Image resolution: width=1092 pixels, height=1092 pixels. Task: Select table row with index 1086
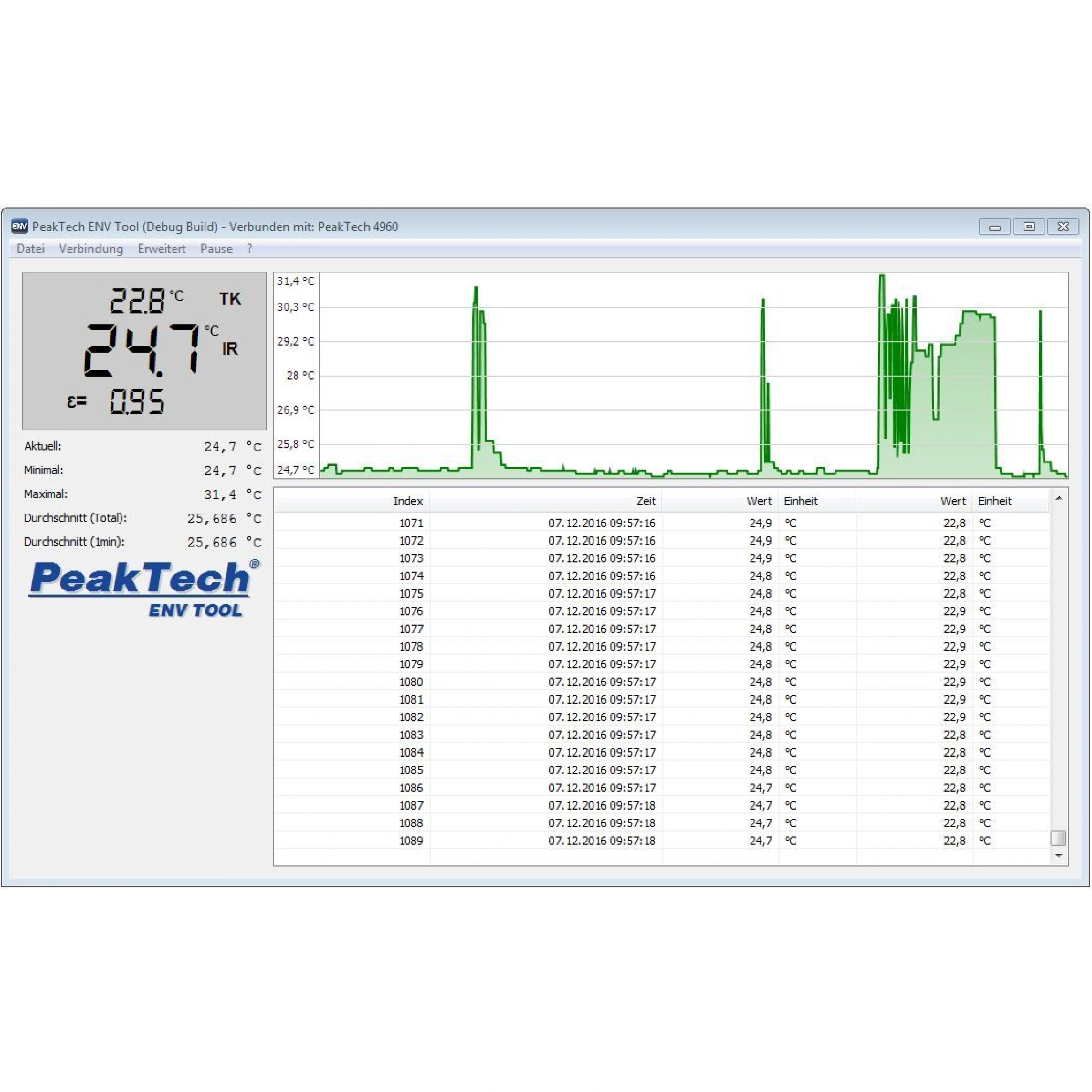pos(662,787)
